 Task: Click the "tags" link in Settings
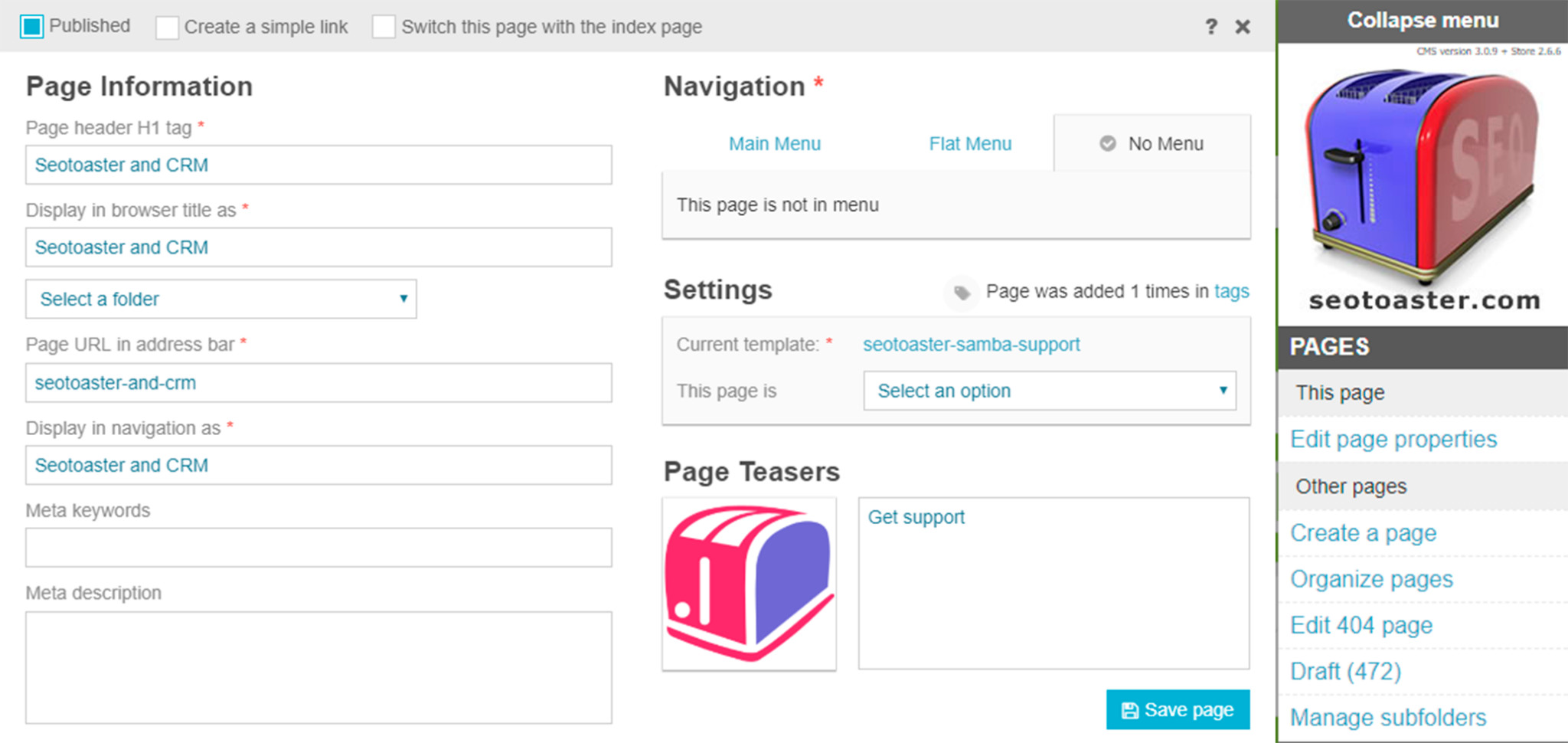[1232, 291]
